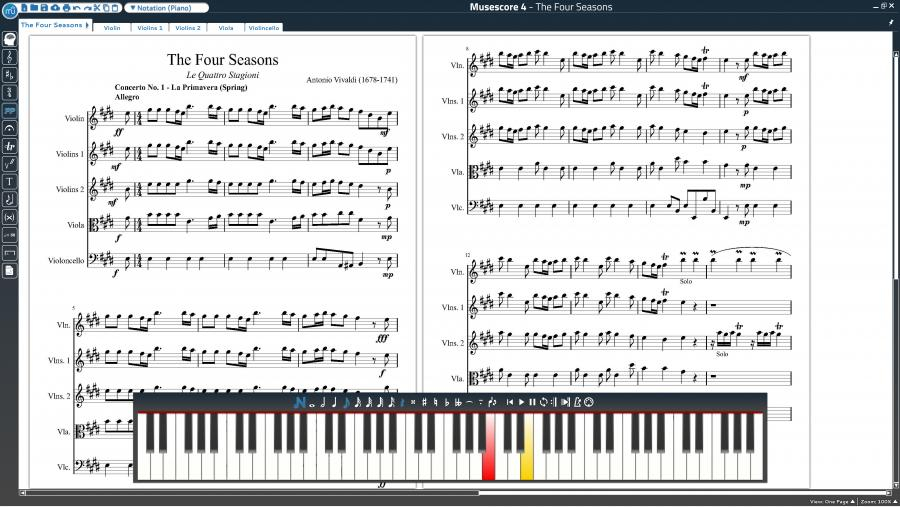
Task: Select the dynamics (pp) palette
Action: (10, 110)
